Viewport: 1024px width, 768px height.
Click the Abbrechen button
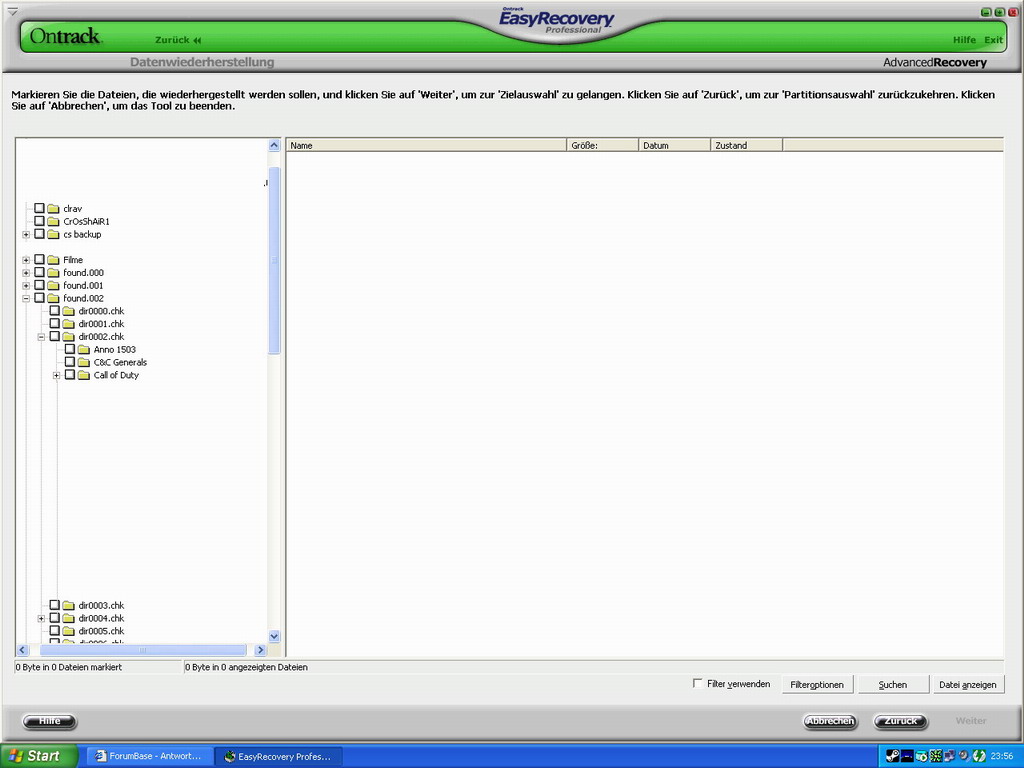click(x=830, y=721)
